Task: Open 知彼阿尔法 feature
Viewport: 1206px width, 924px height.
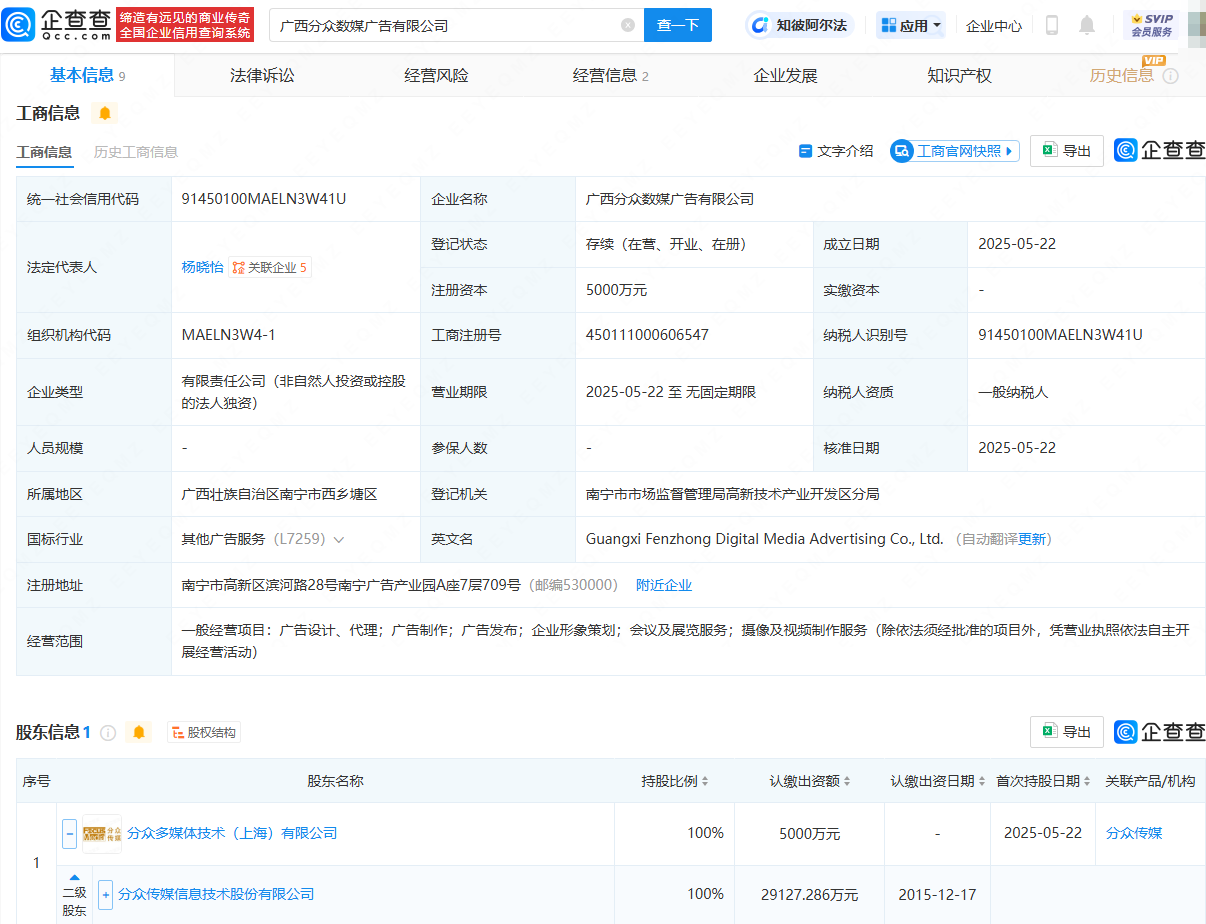Action: point(801,25)
